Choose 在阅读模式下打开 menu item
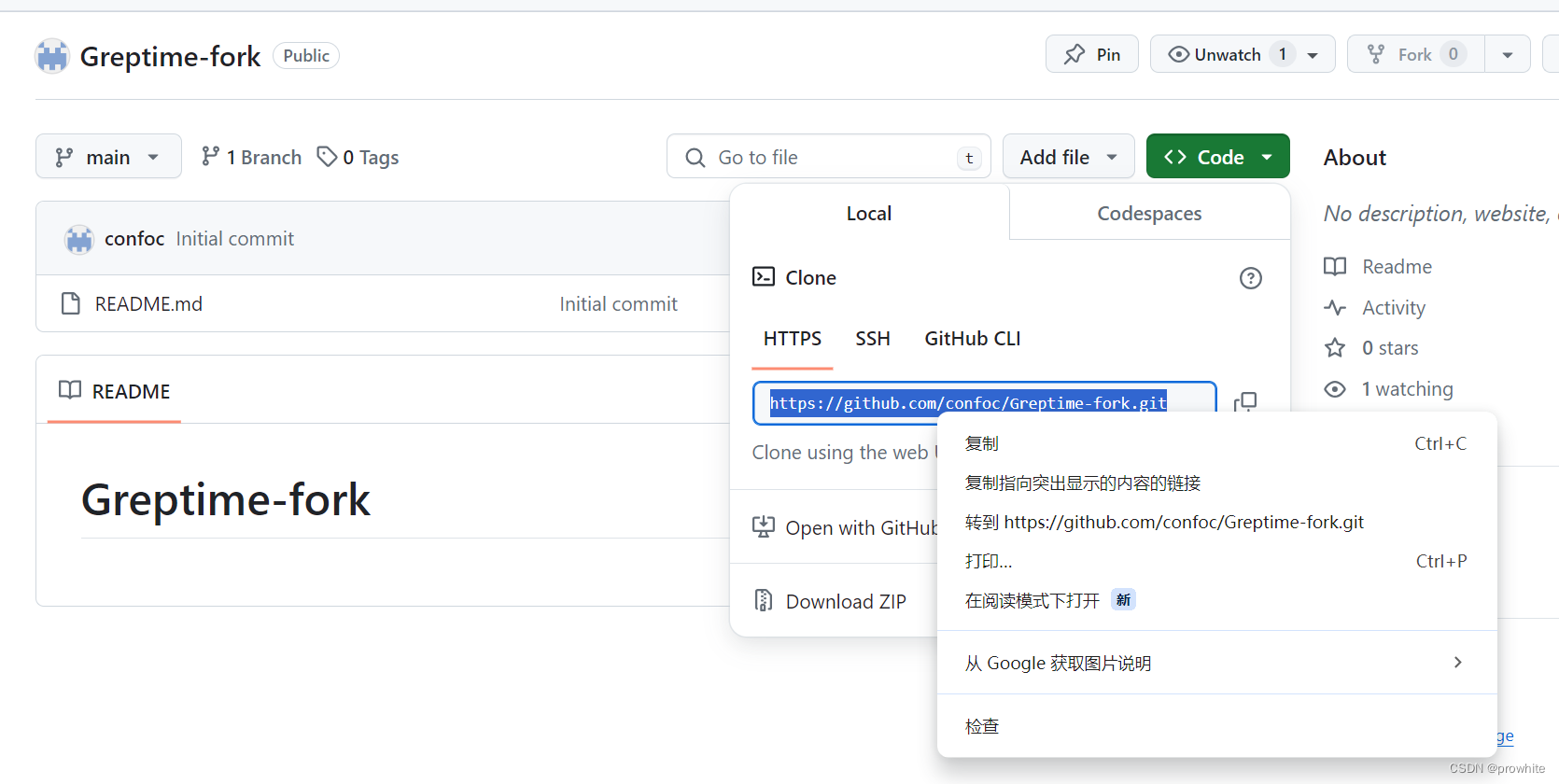 (x=1217, y=600)
